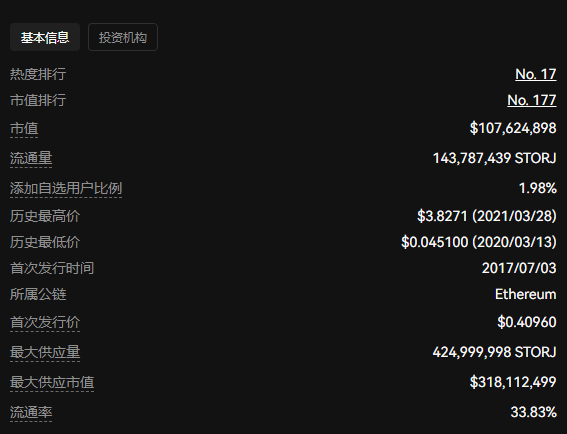This screenshot has height=434, width=567.
Task: Switch to the 基本信息 tab
Action: coord(45,37)
